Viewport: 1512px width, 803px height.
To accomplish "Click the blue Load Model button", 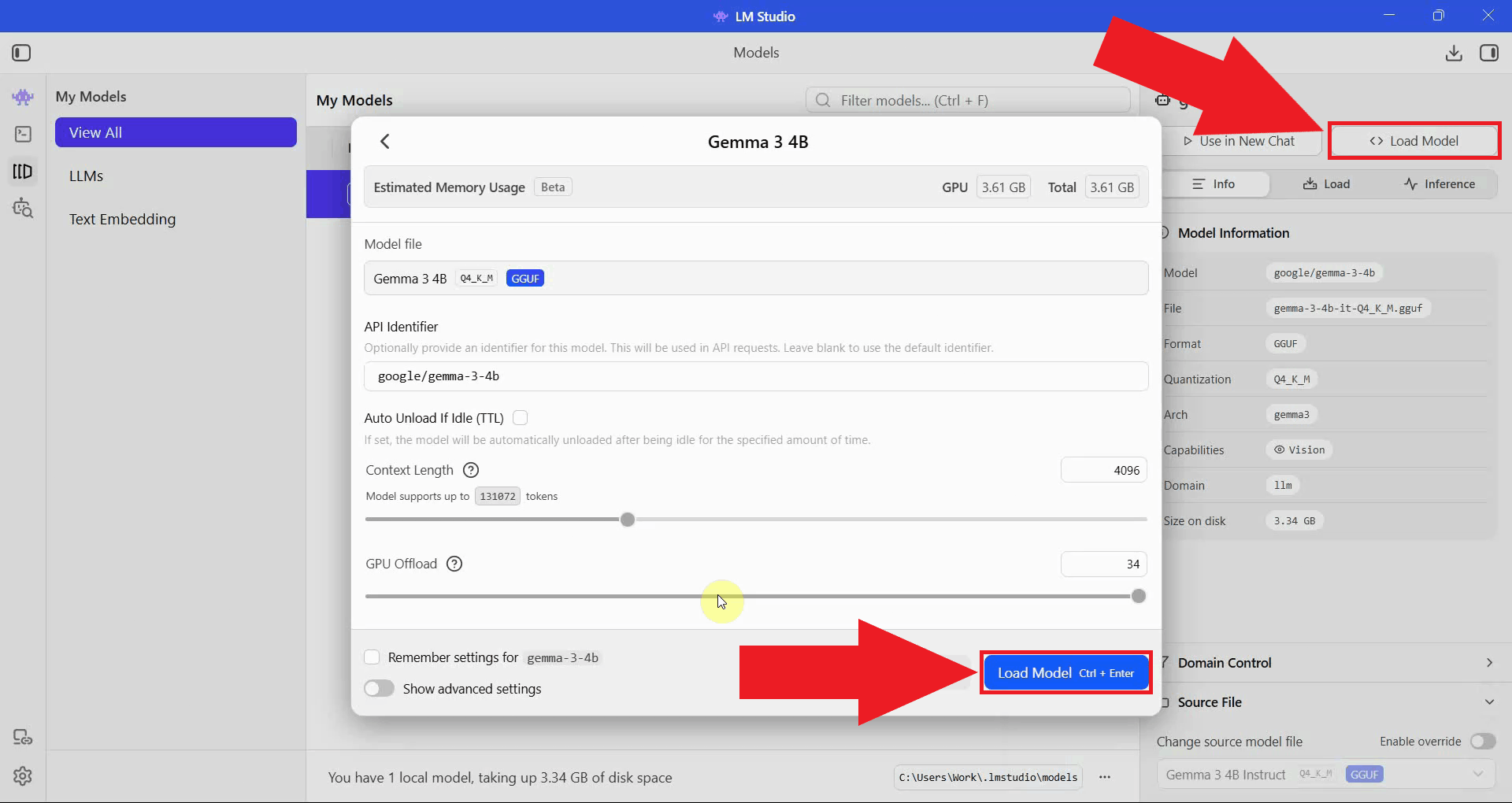I will [x=1065, y=673].
